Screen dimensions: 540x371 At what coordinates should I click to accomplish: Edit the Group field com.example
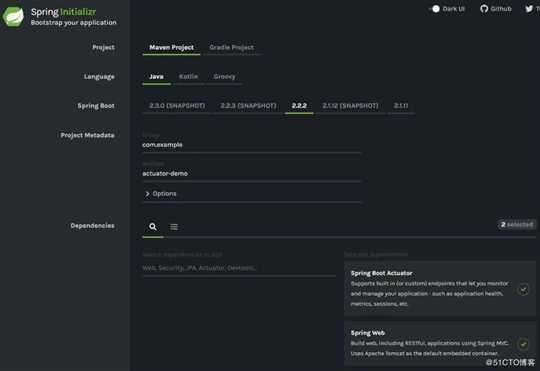pos(252,145)
